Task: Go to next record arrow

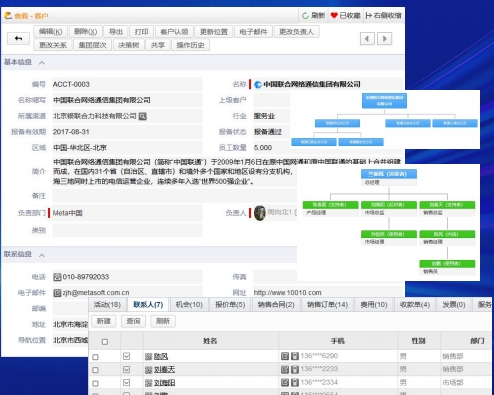Action: 384,39
